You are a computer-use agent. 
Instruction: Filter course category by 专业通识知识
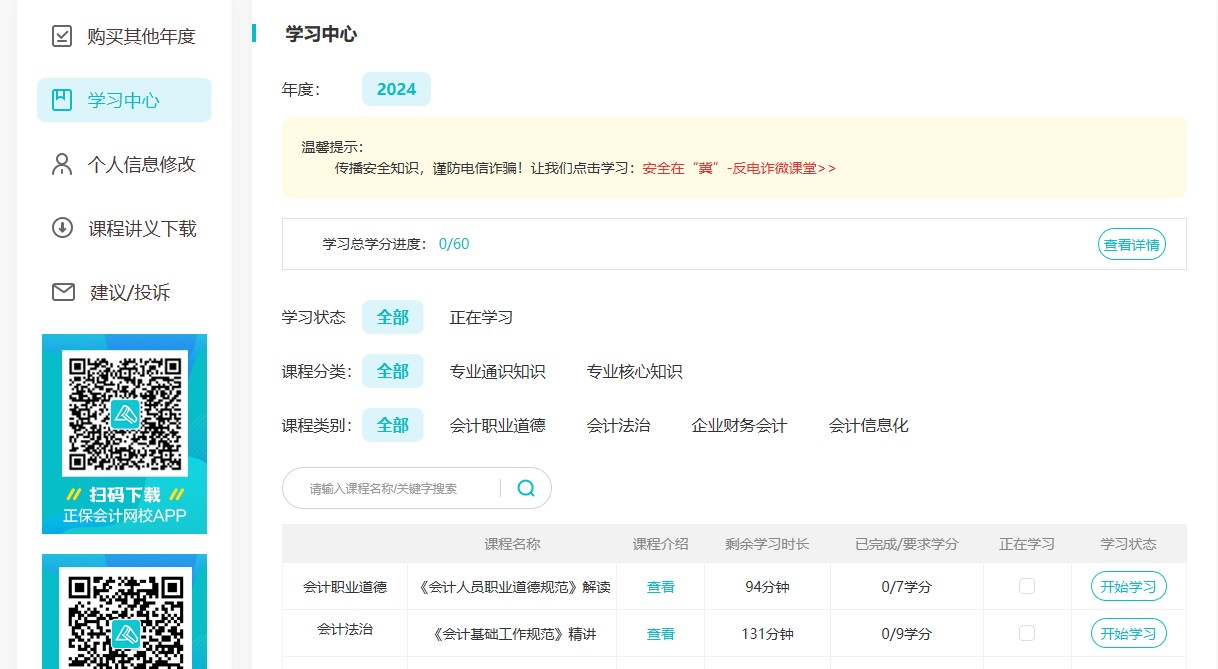point(497,371)
